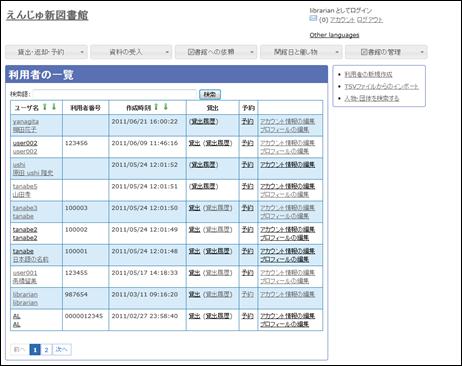Open Other languages link
Image resolution: width=462 pixels, height=366 pixels.
coord(334,35)
